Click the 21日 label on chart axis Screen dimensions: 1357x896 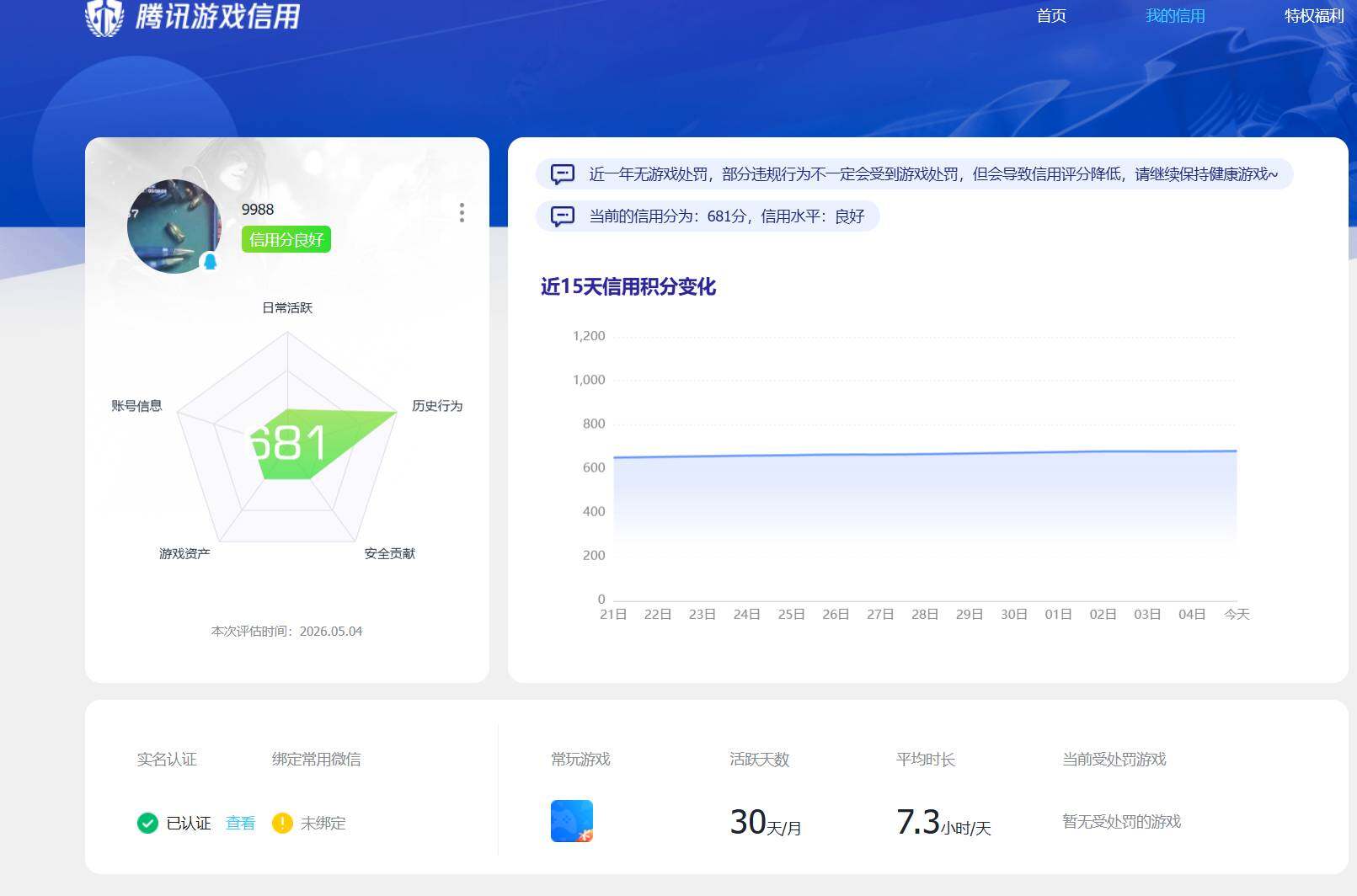pos(613,614)
